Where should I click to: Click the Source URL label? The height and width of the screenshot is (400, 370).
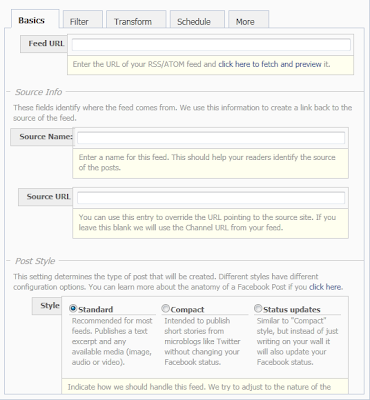pyautogui.click(x=46, y=197)
